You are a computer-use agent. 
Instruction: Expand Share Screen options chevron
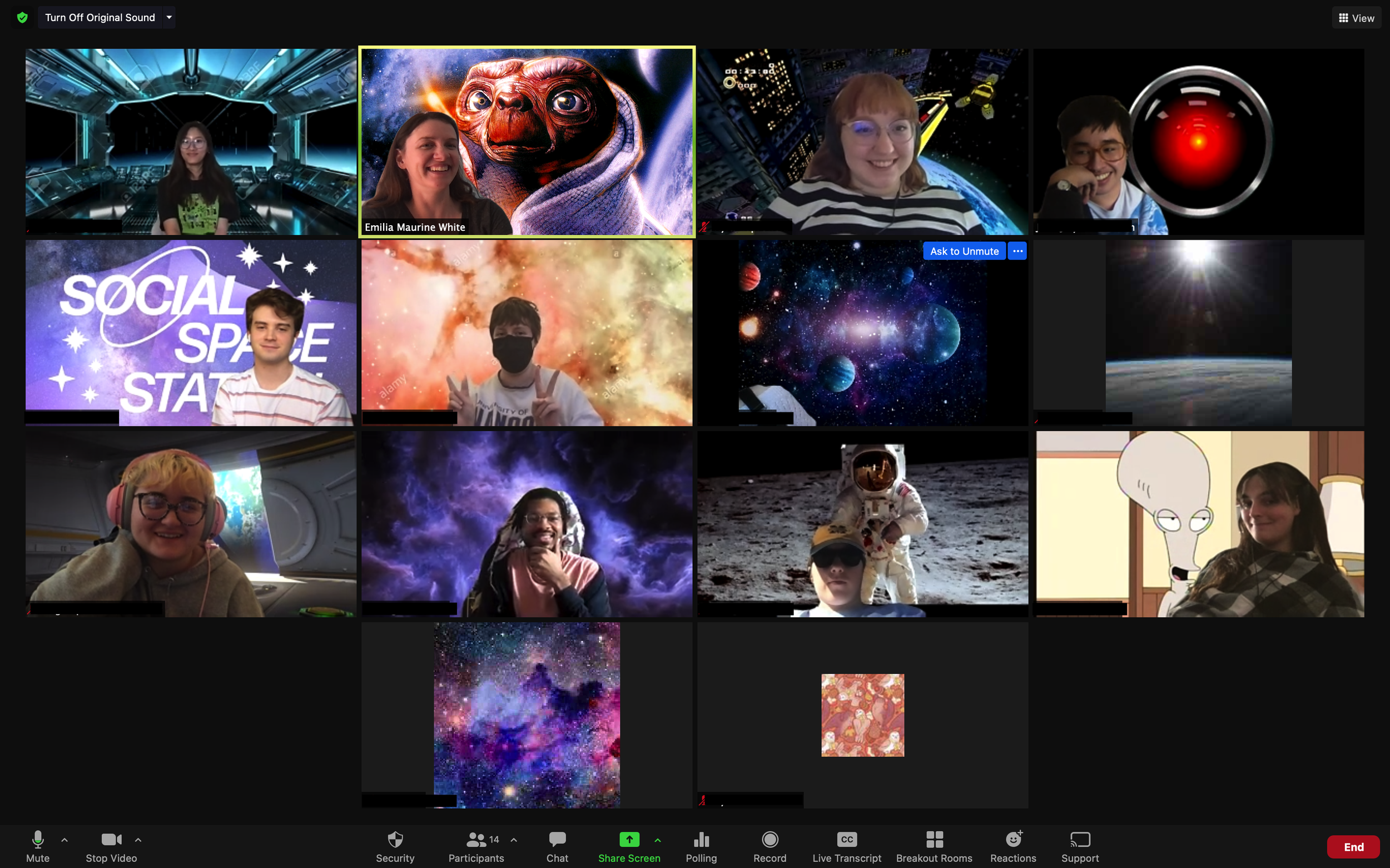pos(658,840)
